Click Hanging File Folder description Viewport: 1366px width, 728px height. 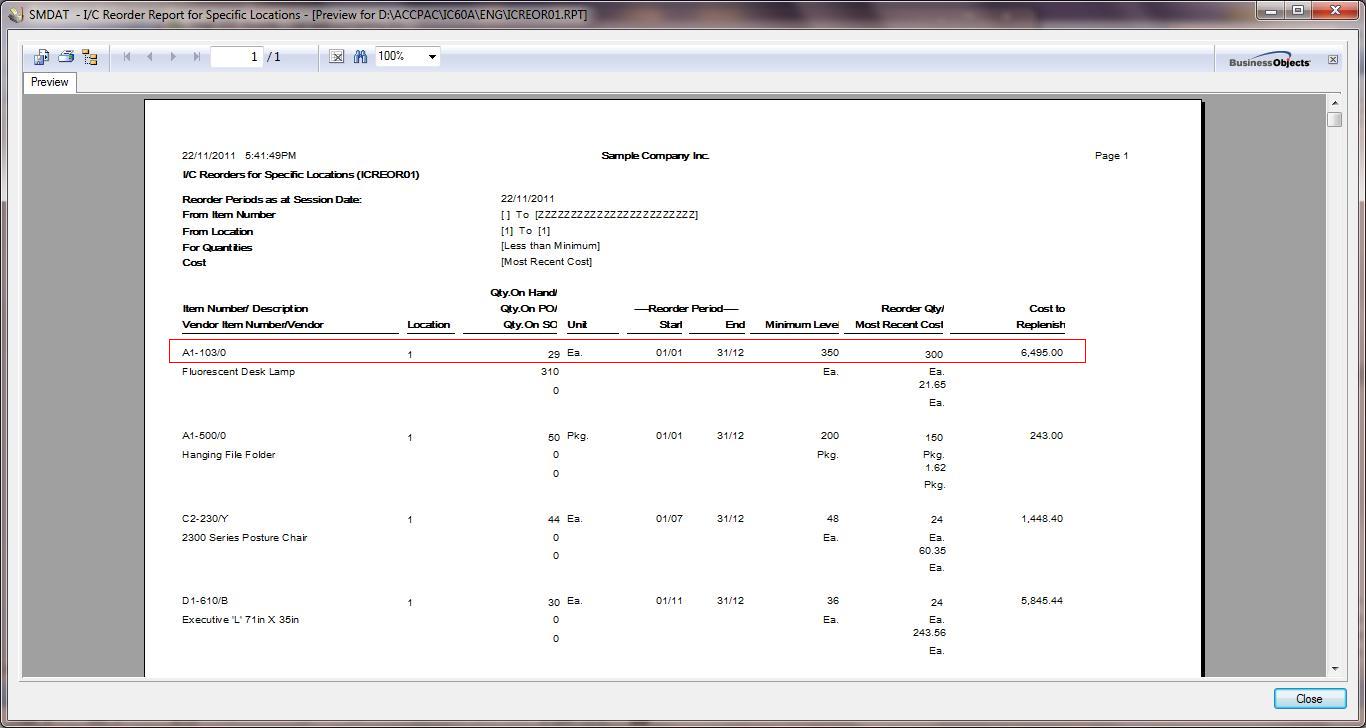(228, 455)
